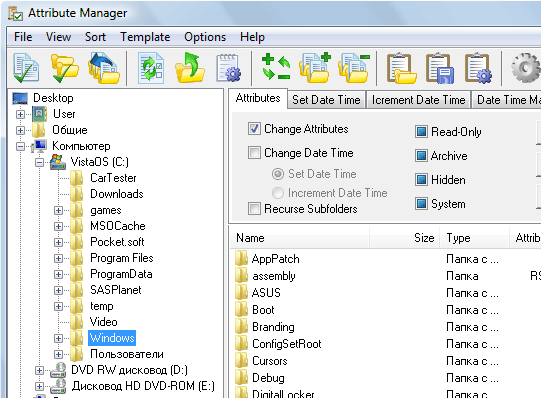This screenshot has width=541, height=398.
Task: Click the Desktop monitor icon in tree
Action: 20,98
